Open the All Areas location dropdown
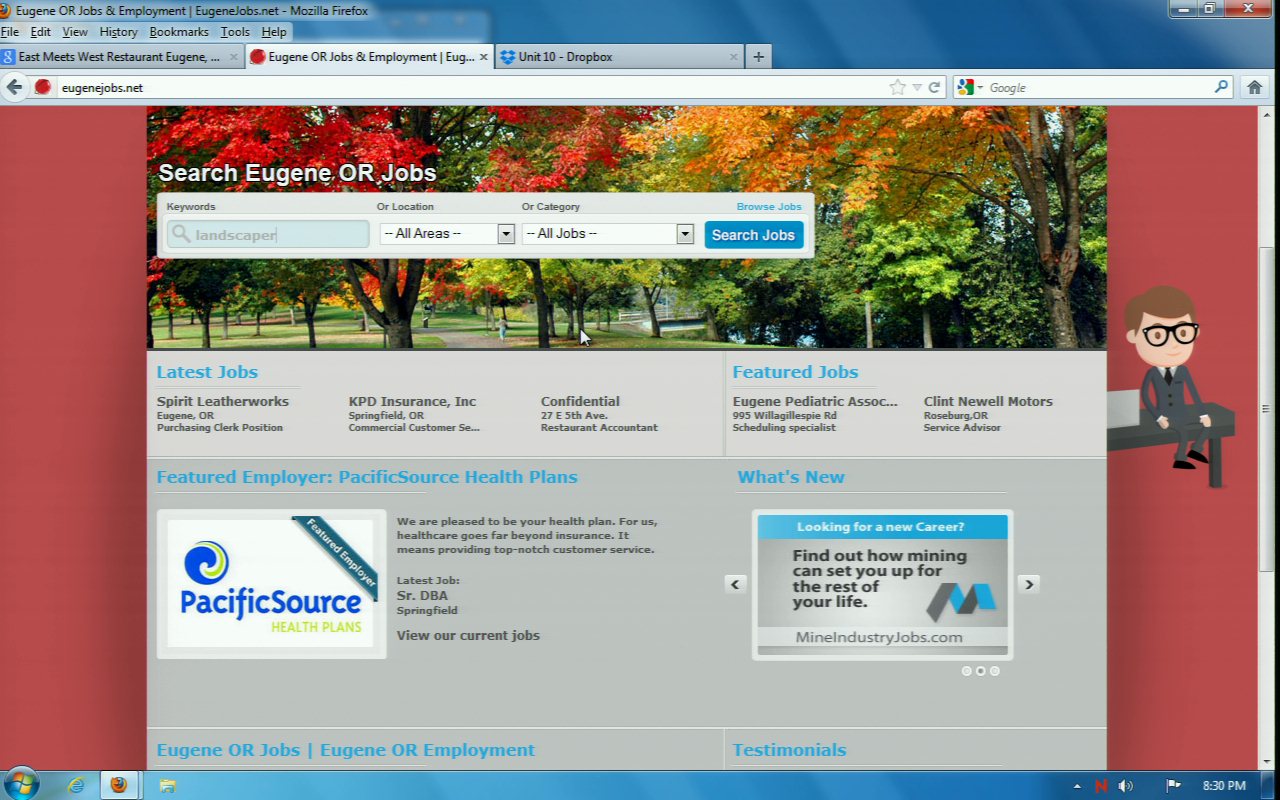Image resolution: width=1280 pixels, height=800 pixels. pyautogui.click(x=447, y=234)
